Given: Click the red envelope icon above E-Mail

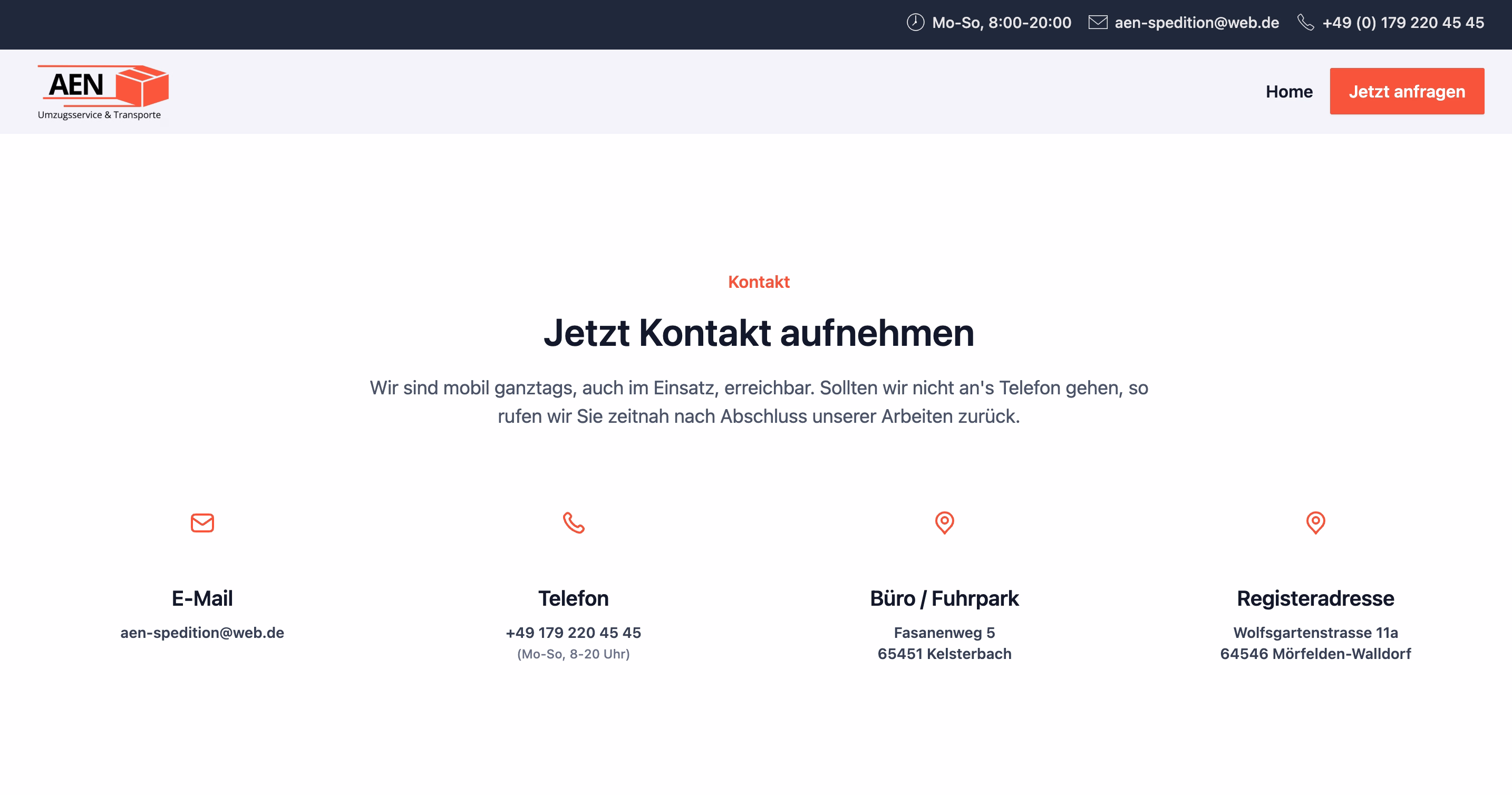Looking at the screenshot, I should pos(202,522).
